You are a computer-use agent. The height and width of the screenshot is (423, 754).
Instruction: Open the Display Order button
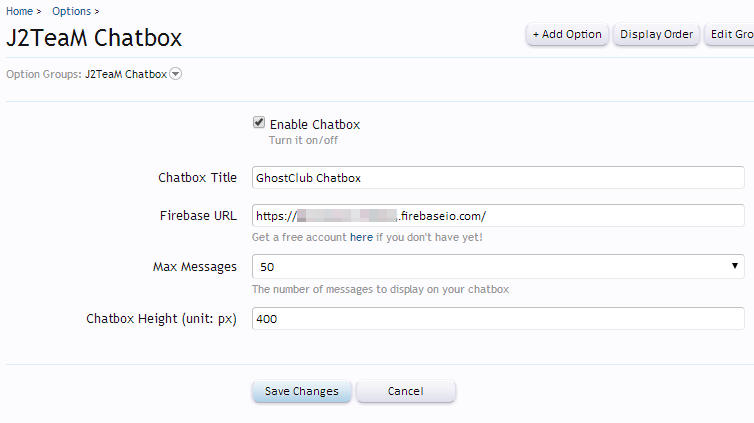(x=656, y=34)
